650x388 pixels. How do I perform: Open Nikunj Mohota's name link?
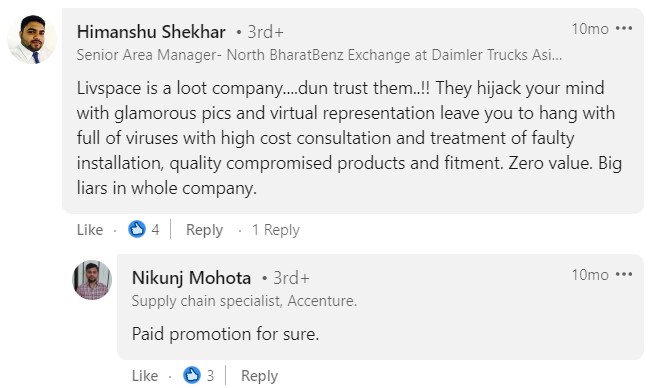[x=191, y=278]
